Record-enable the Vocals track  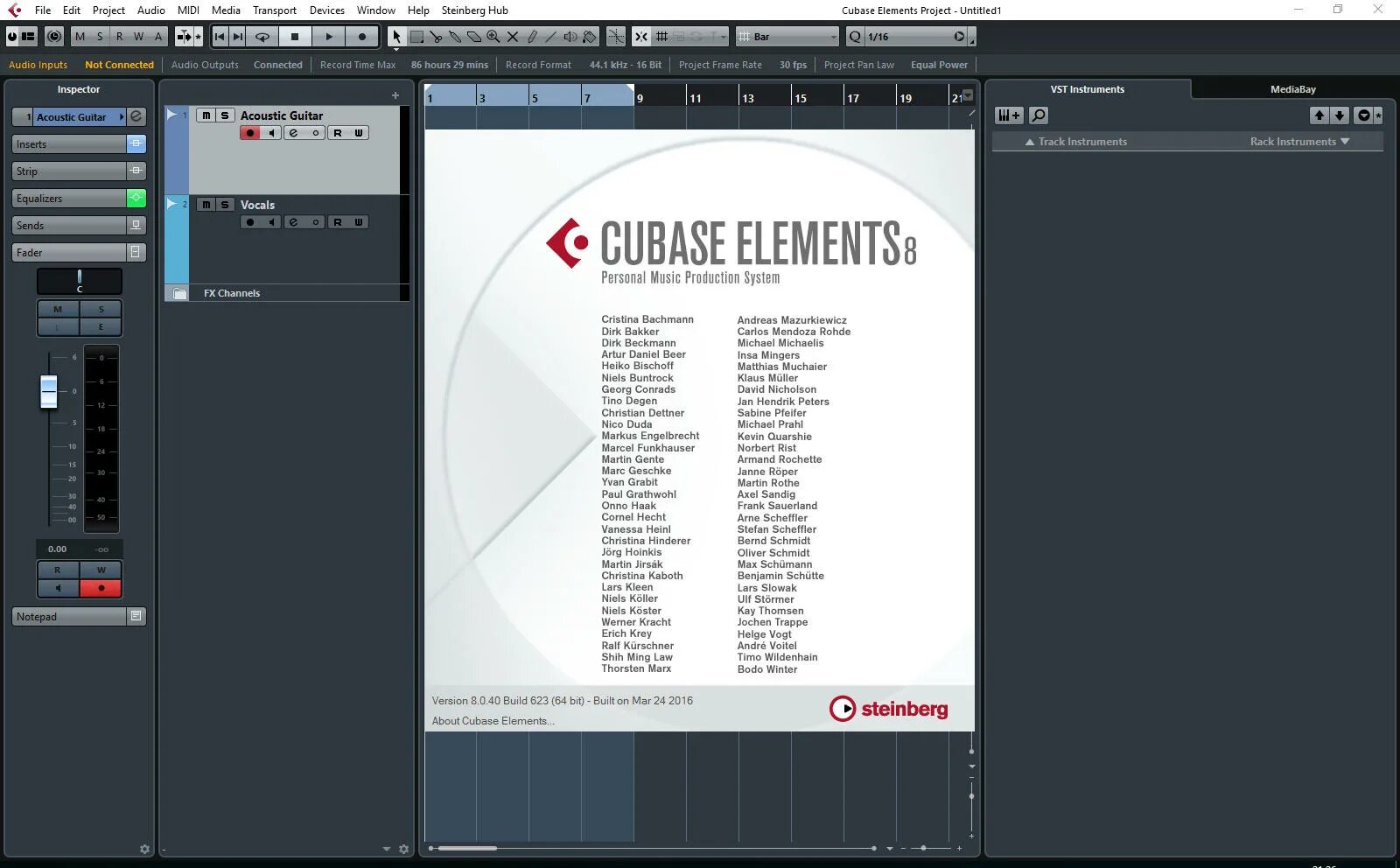[x=250, y=222]
